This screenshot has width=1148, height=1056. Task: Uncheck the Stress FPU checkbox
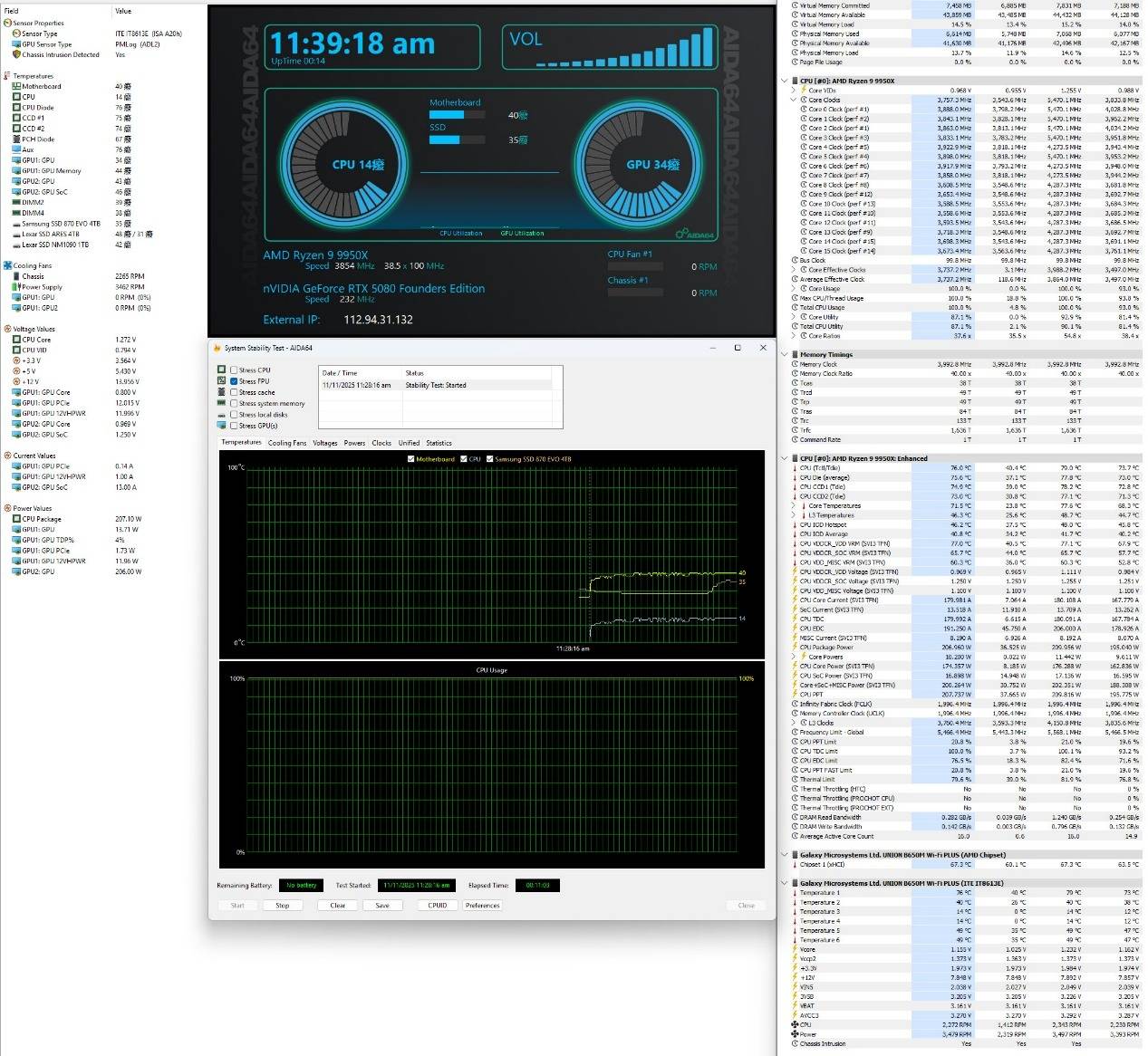(x=234, y=381)
